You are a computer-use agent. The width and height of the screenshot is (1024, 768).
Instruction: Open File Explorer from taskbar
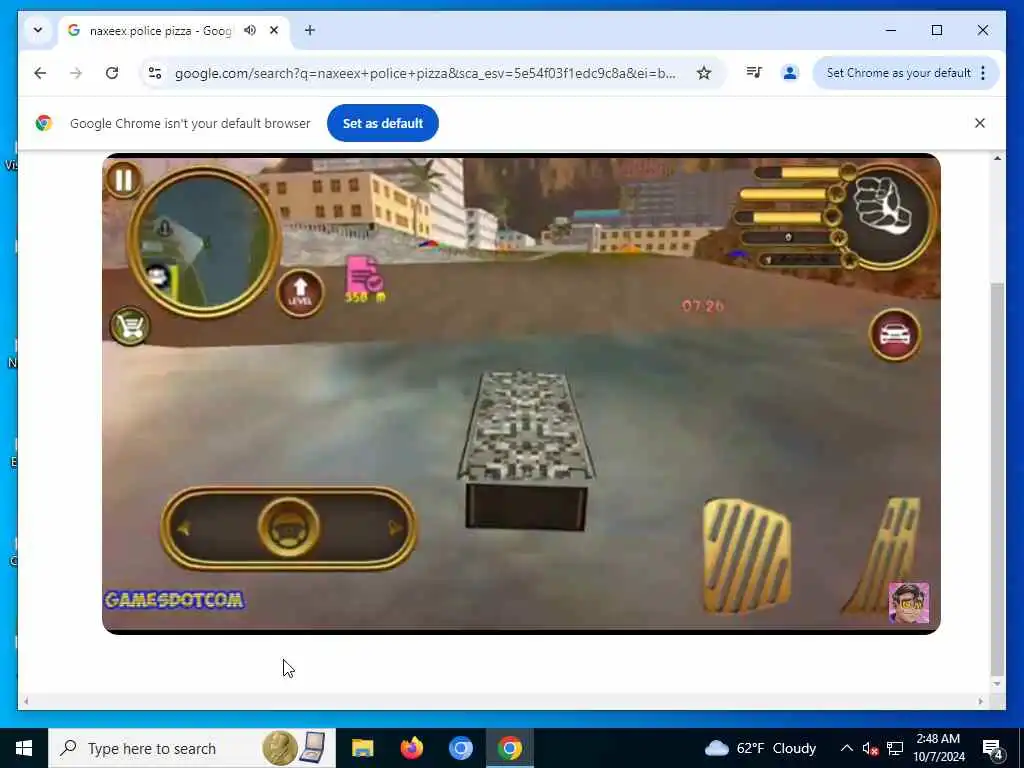point(362,748)
